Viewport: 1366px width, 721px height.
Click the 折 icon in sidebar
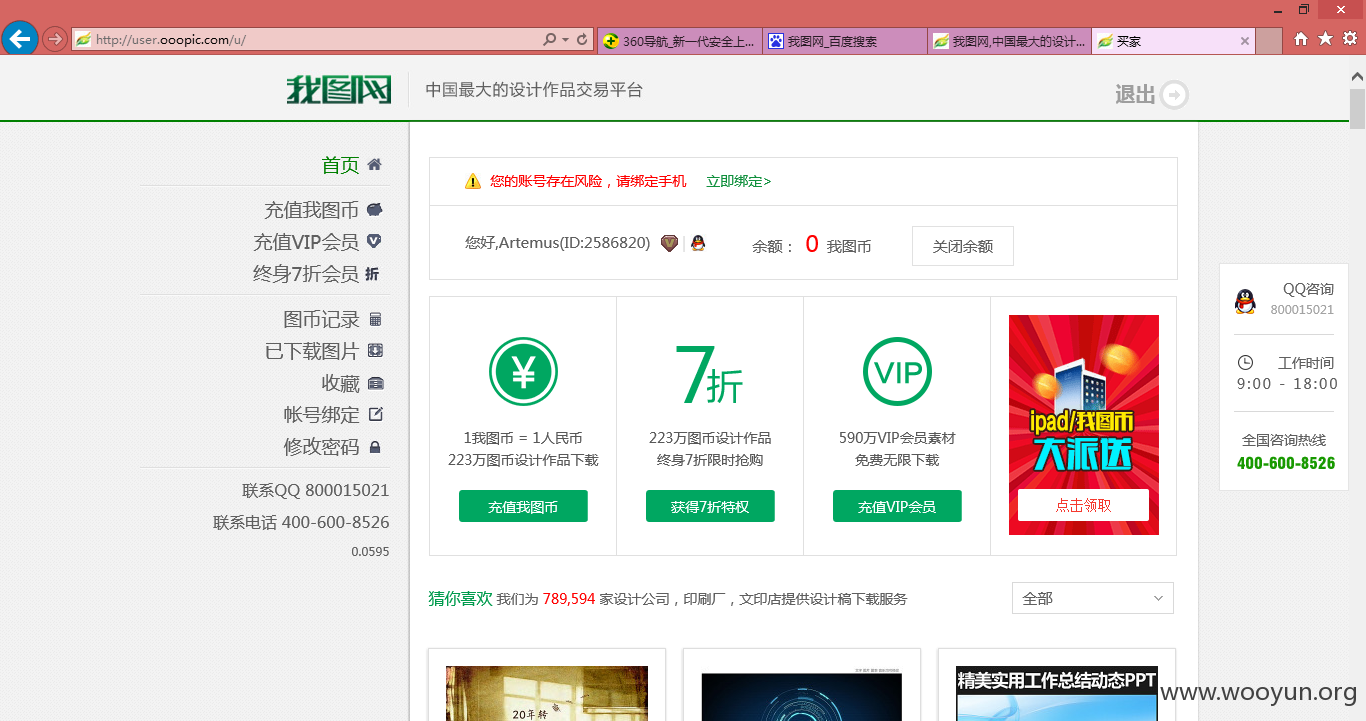click(372, 274)
